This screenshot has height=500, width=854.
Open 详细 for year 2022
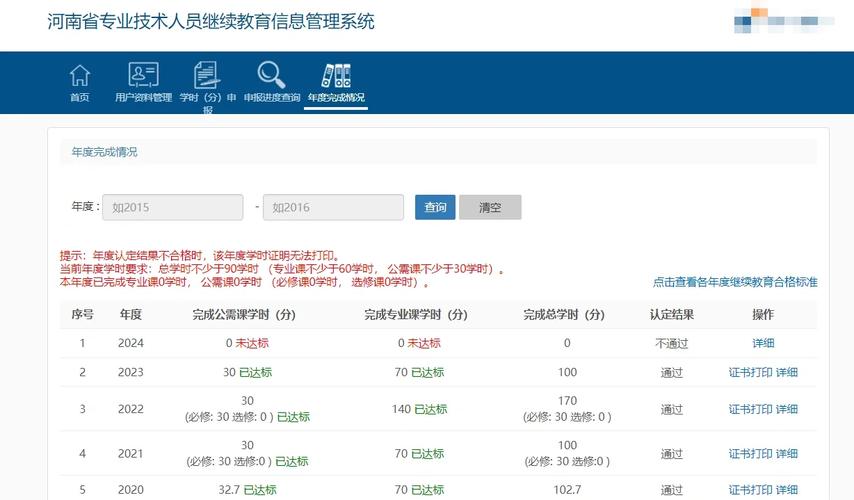(787, 410)
